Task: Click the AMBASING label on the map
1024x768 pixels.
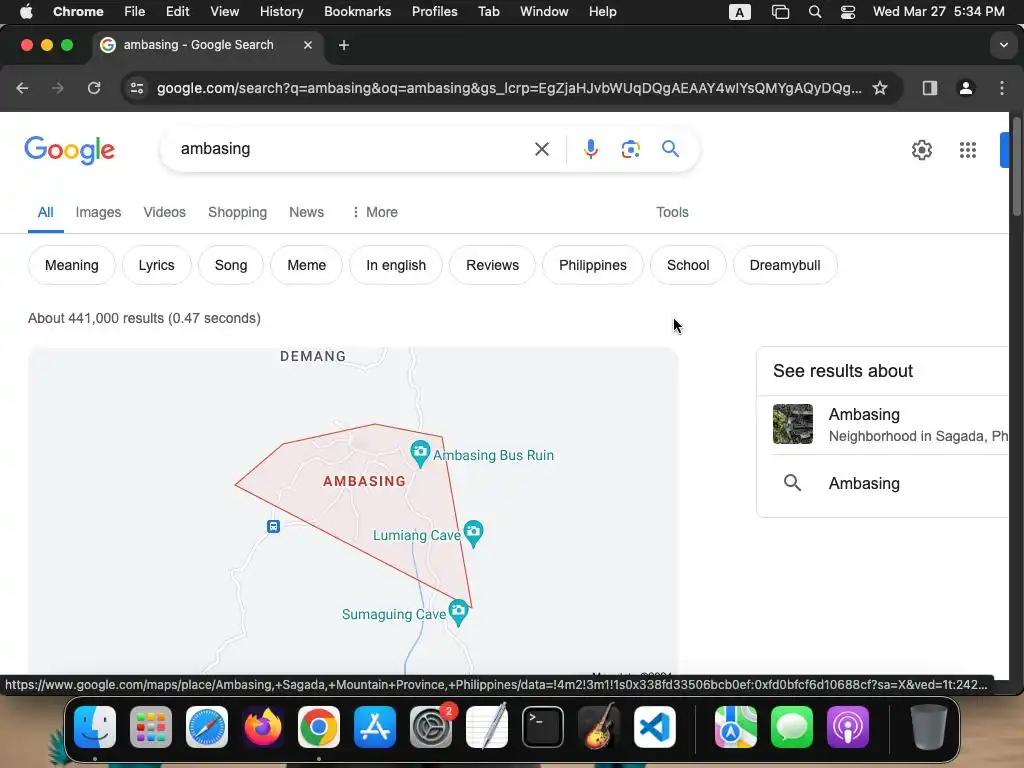Action: (364, 481)
